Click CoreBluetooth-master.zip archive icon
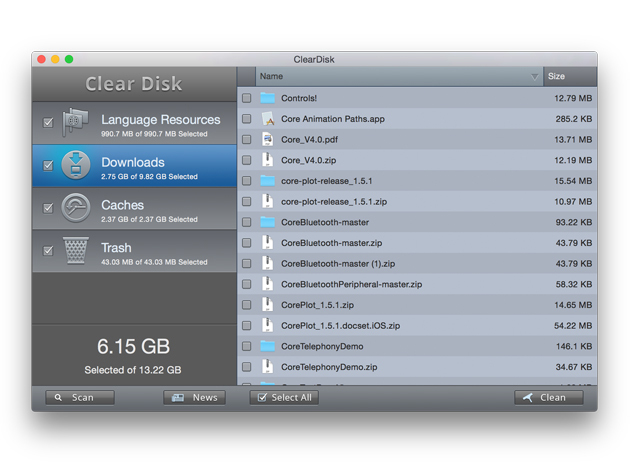 [267, 243]
